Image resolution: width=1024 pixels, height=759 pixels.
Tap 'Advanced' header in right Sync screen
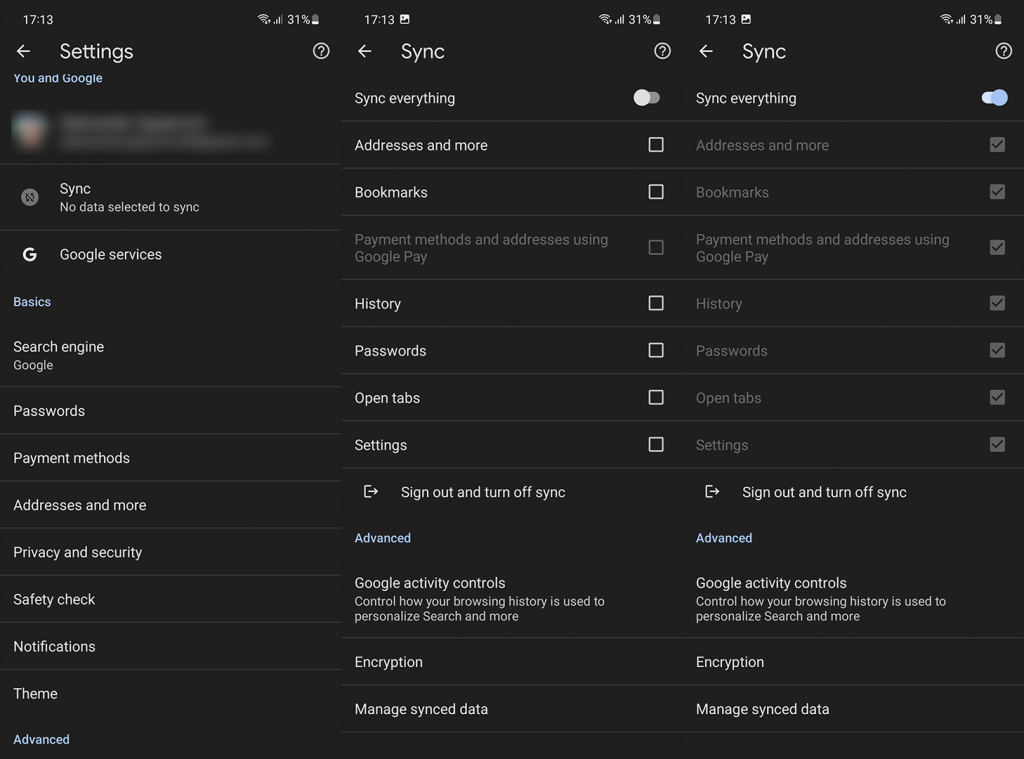coord(724,538)
